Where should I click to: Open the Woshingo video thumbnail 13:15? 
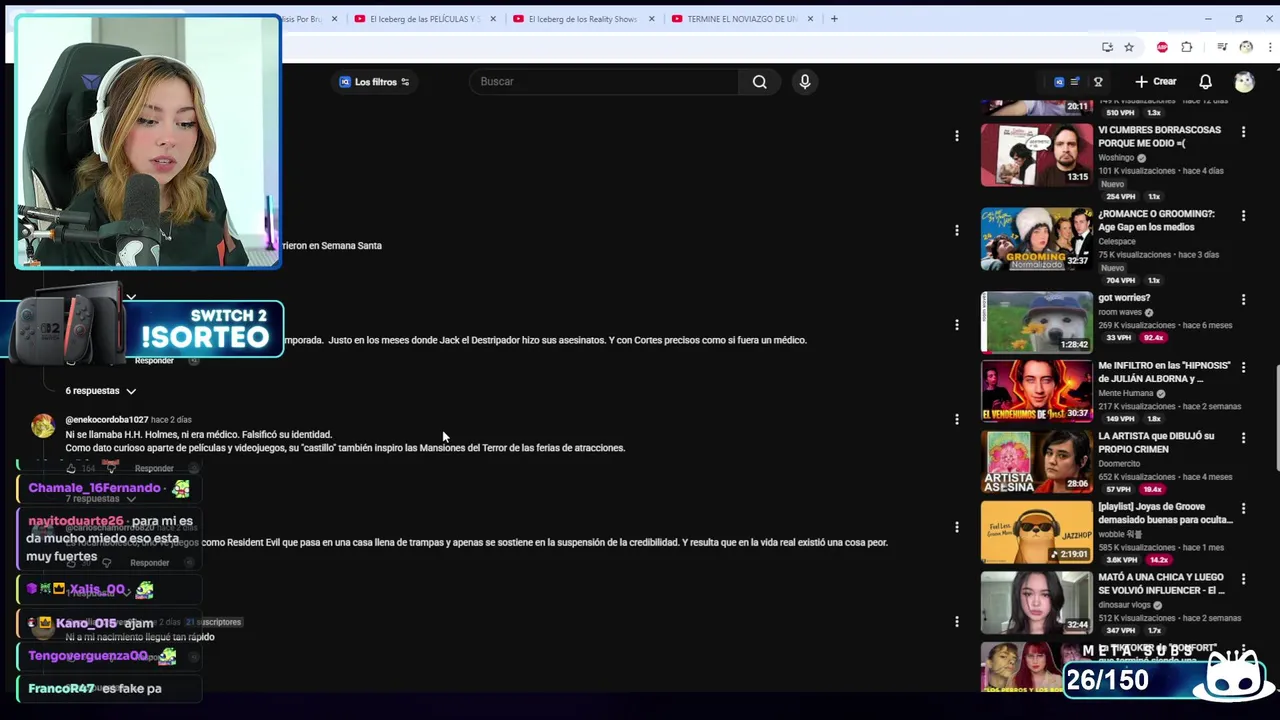[1037, 155]
